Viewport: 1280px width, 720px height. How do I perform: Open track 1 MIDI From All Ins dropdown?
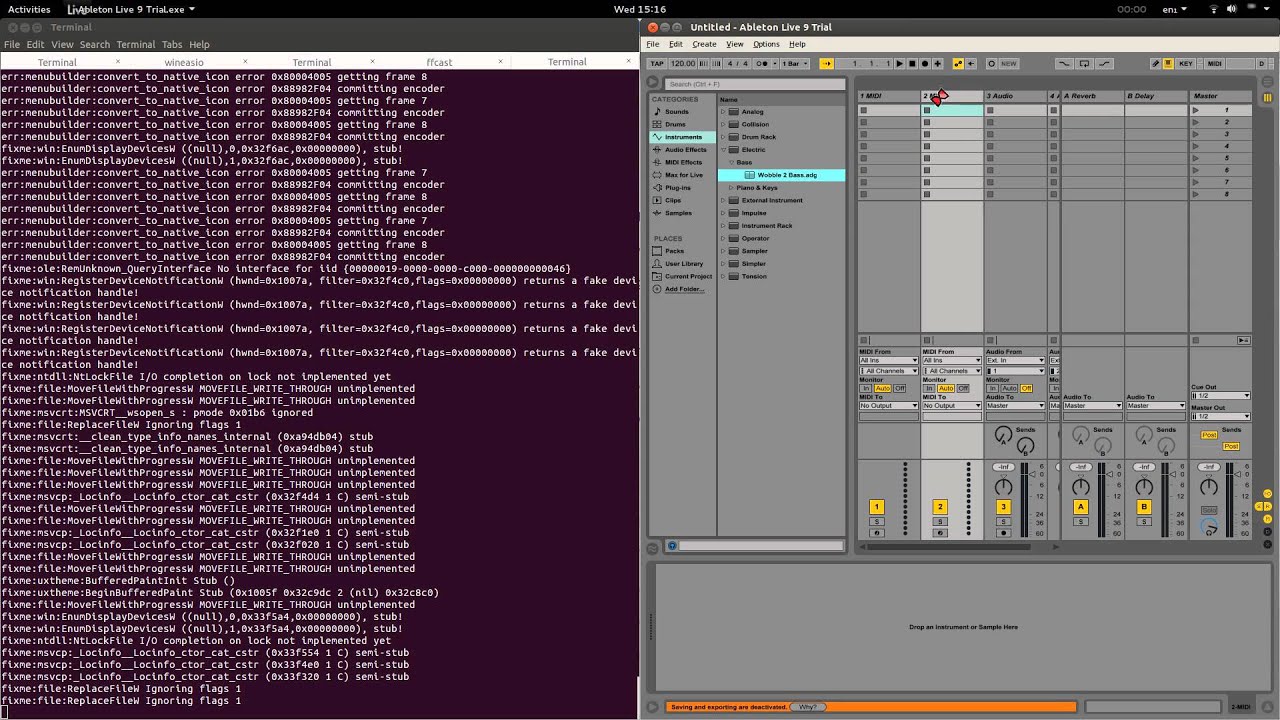click(x=888, y=360)
